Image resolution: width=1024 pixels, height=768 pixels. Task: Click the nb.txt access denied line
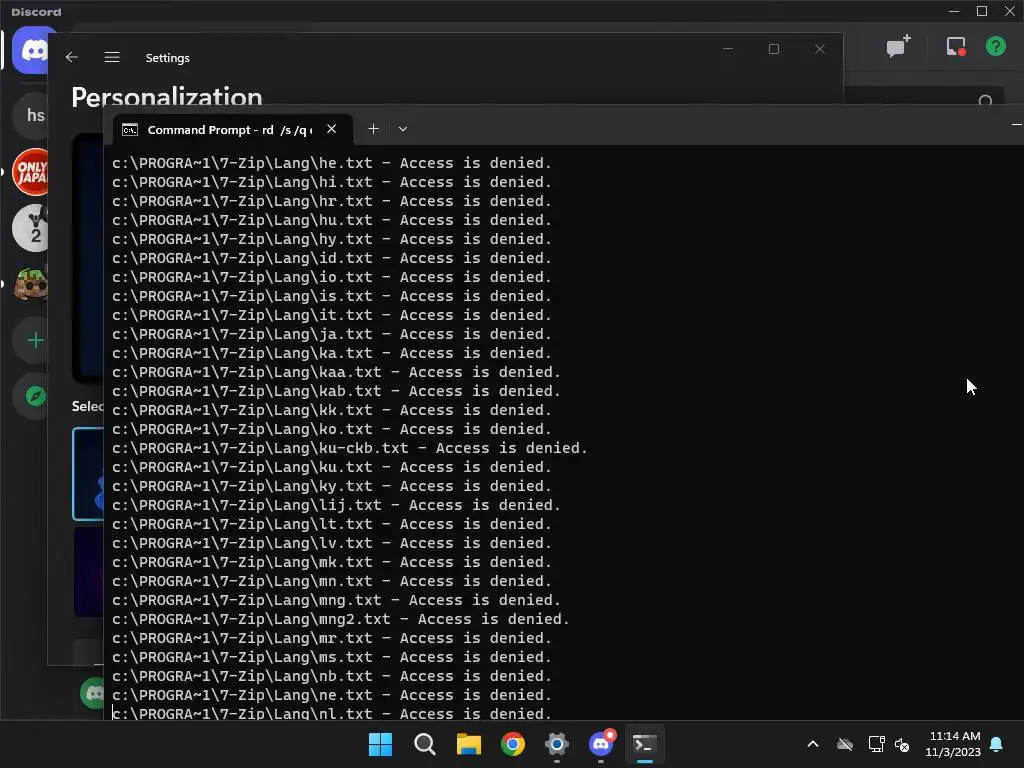tap(332, 676)
